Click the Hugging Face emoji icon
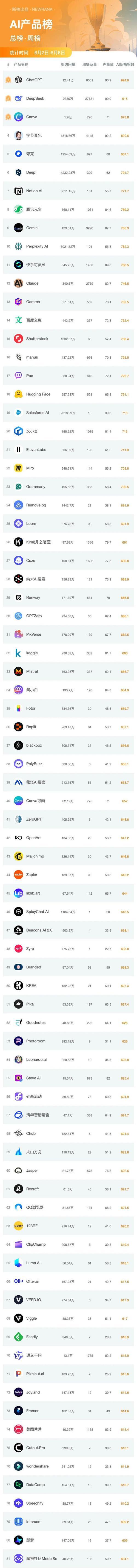Screen dimensions: 137x1568 18,394
